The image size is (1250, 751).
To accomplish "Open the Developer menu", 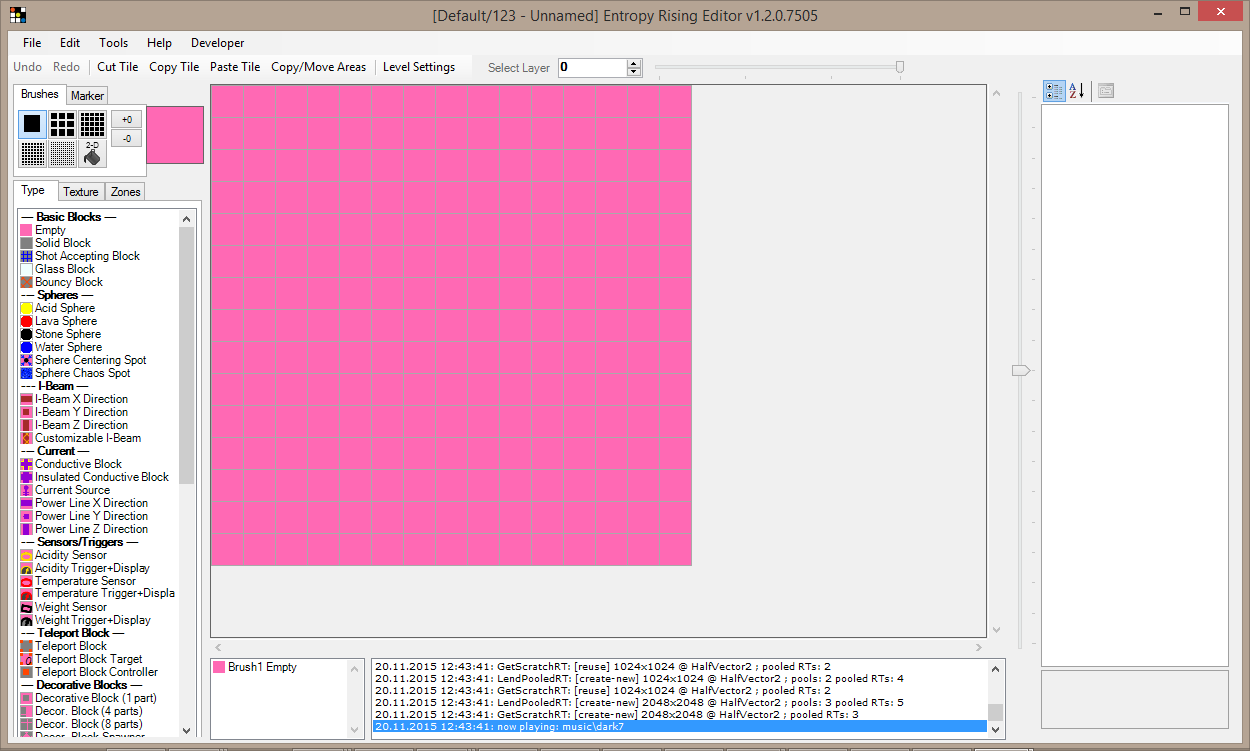I will (217, 43).
